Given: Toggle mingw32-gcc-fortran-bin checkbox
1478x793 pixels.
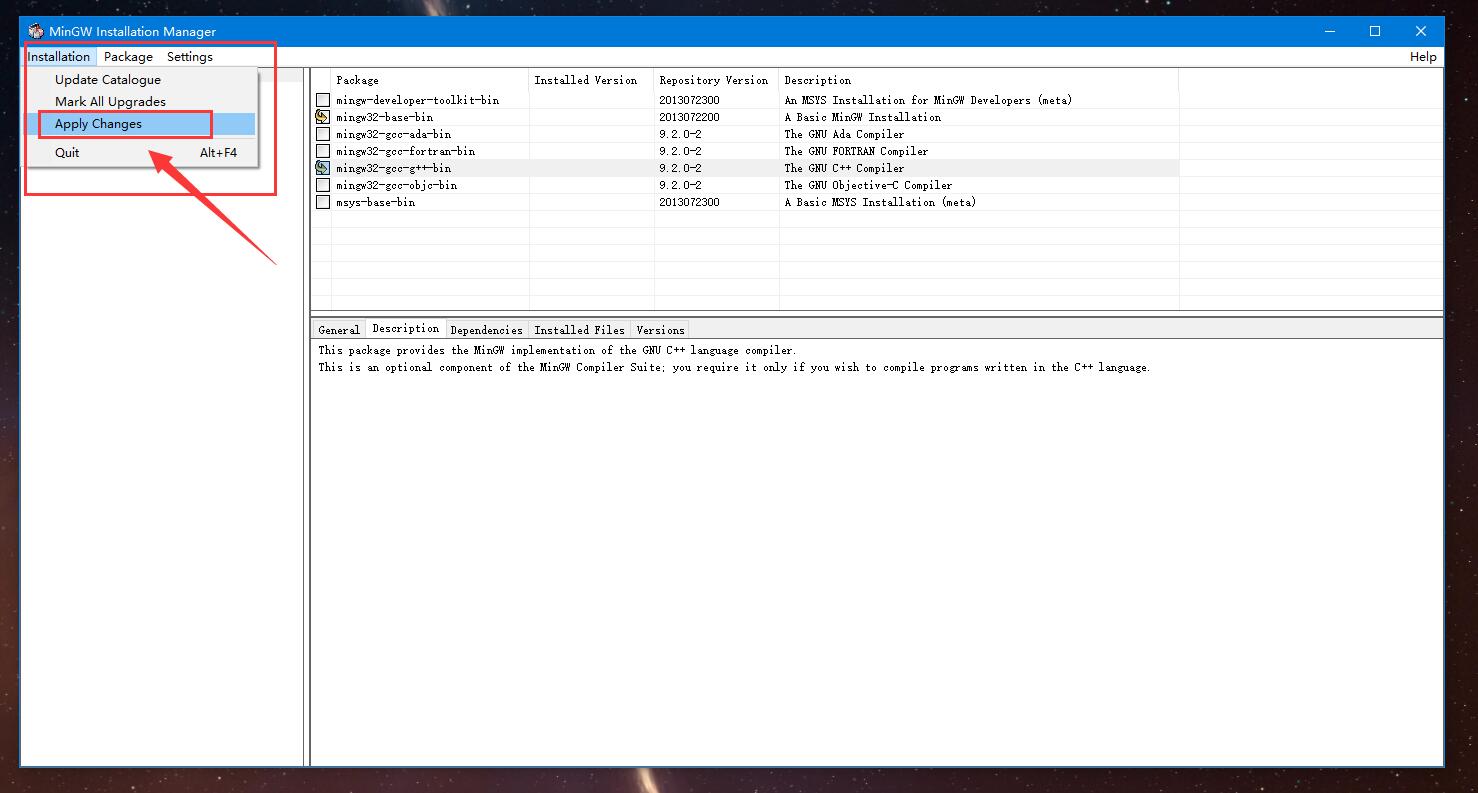Looking at the screenshot, I should tap(322, 151).
